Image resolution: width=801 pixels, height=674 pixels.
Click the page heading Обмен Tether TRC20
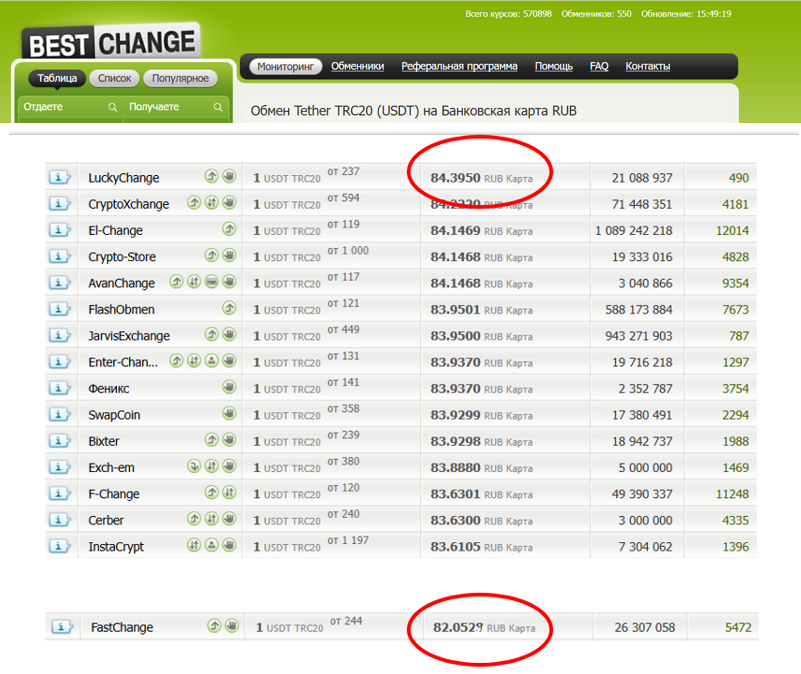point(413,111)
